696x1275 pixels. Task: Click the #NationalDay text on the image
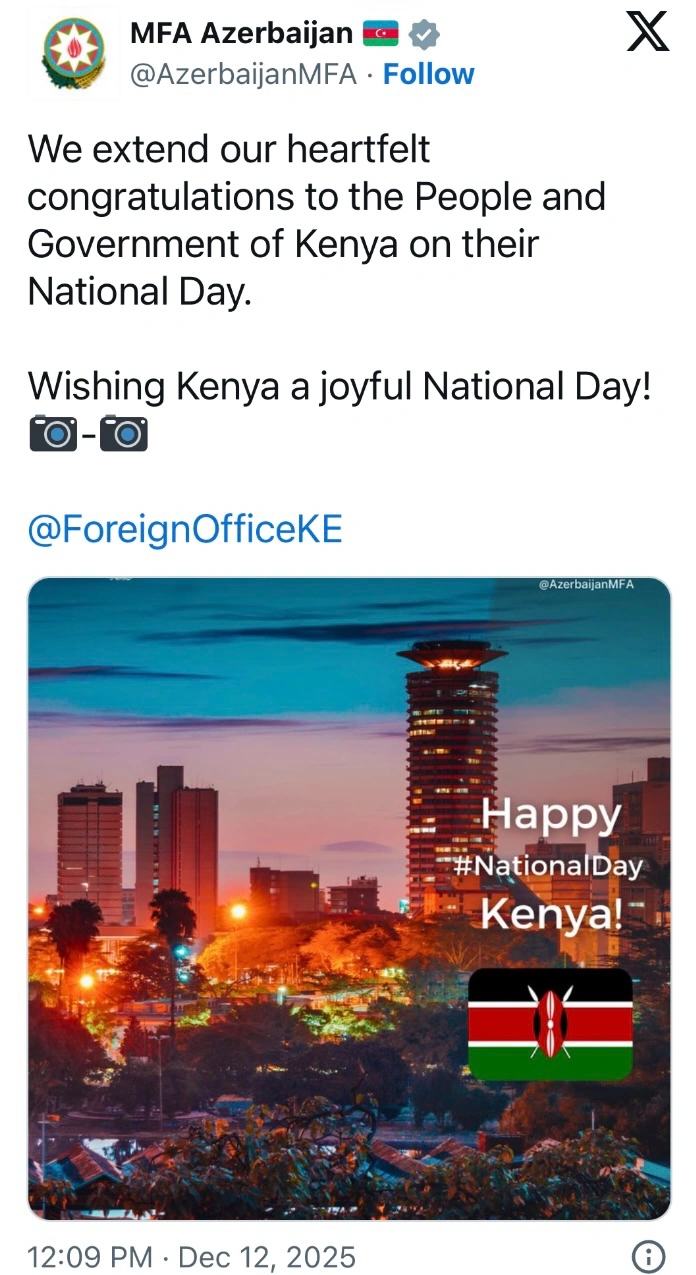(546, 865)
